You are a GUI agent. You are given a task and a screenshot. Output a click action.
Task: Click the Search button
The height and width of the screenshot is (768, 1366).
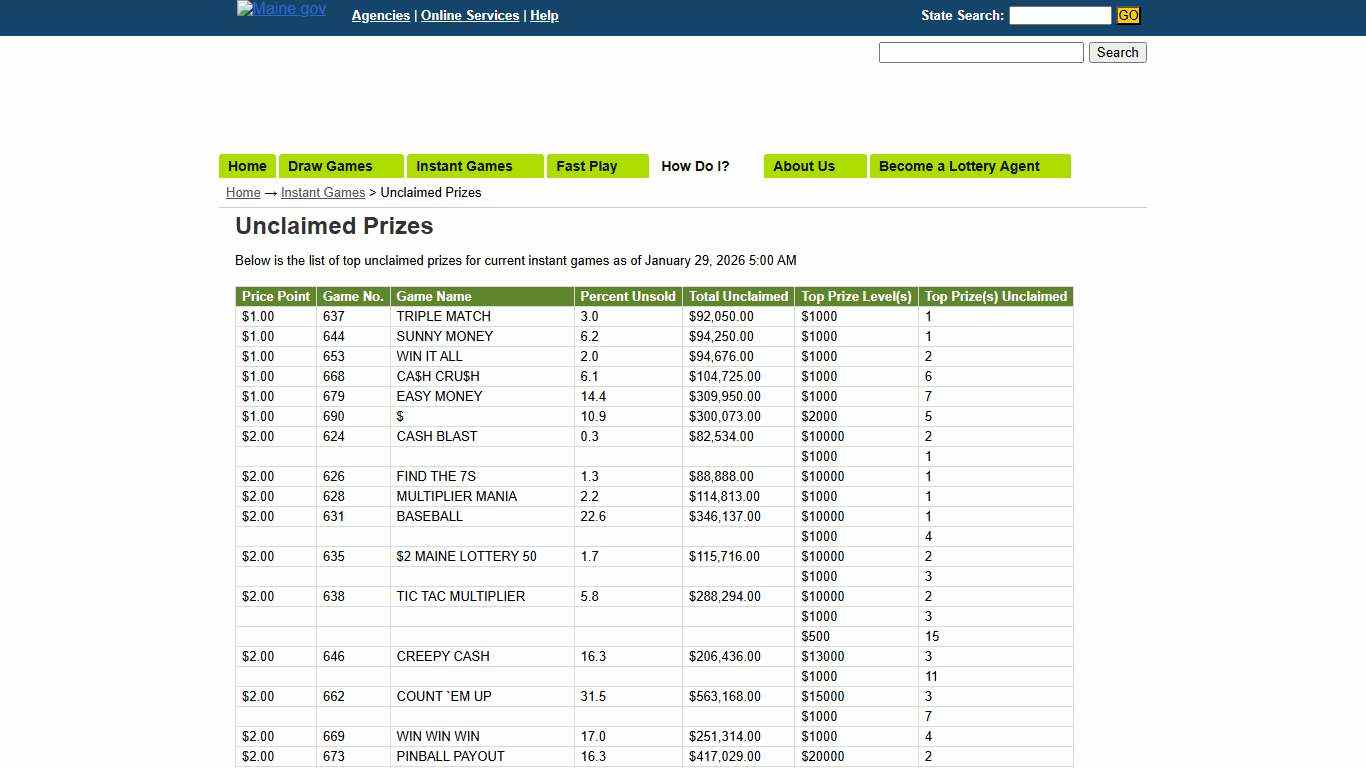(1117, 53)
